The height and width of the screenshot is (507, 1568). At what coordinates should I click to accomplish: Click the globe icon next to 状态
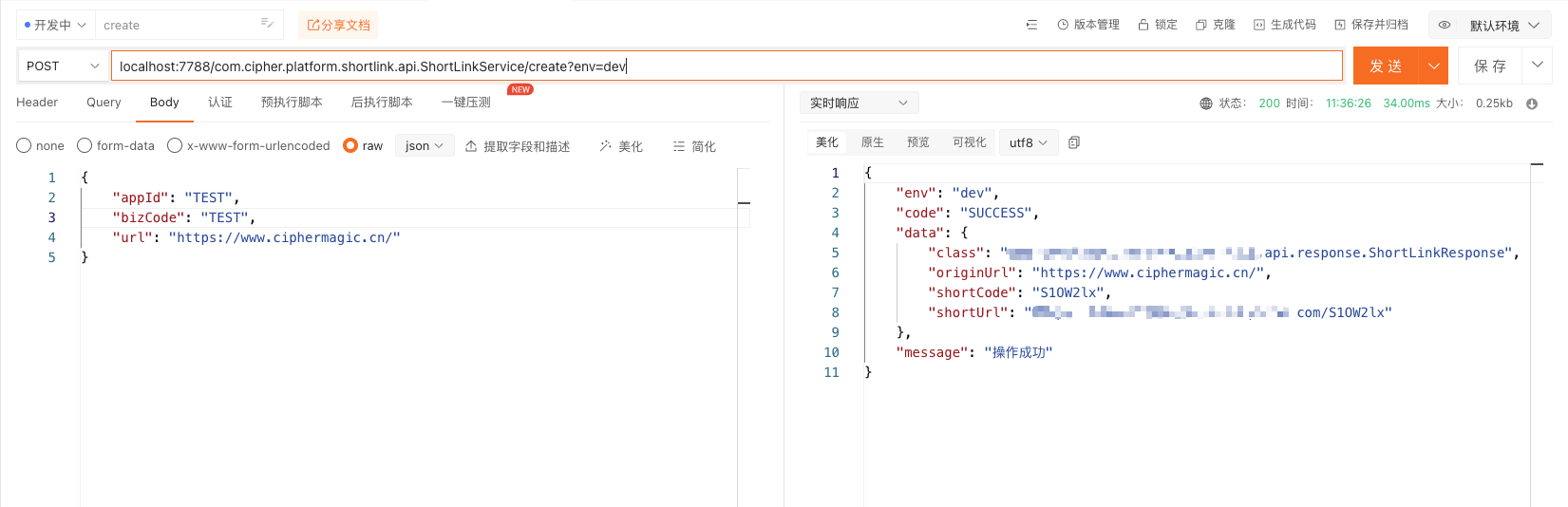click(1206, 103)
